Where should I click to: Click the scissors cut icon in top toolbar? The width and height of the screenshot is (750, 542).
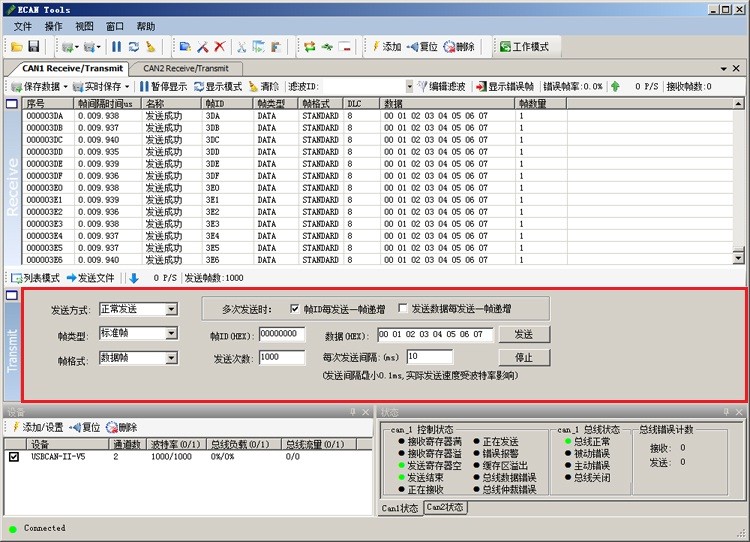click(x=242, y=46)
